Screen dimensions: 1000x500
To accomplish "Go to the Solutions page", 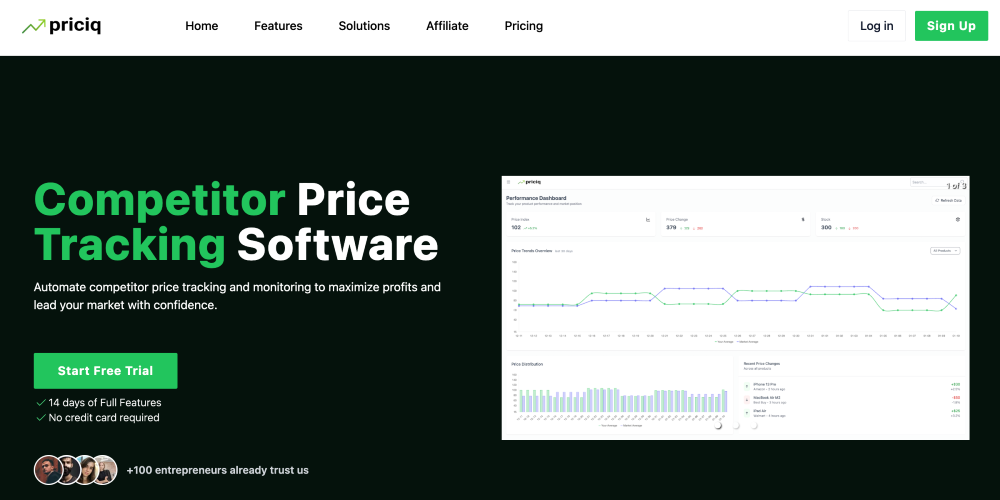I will [364, 26].
